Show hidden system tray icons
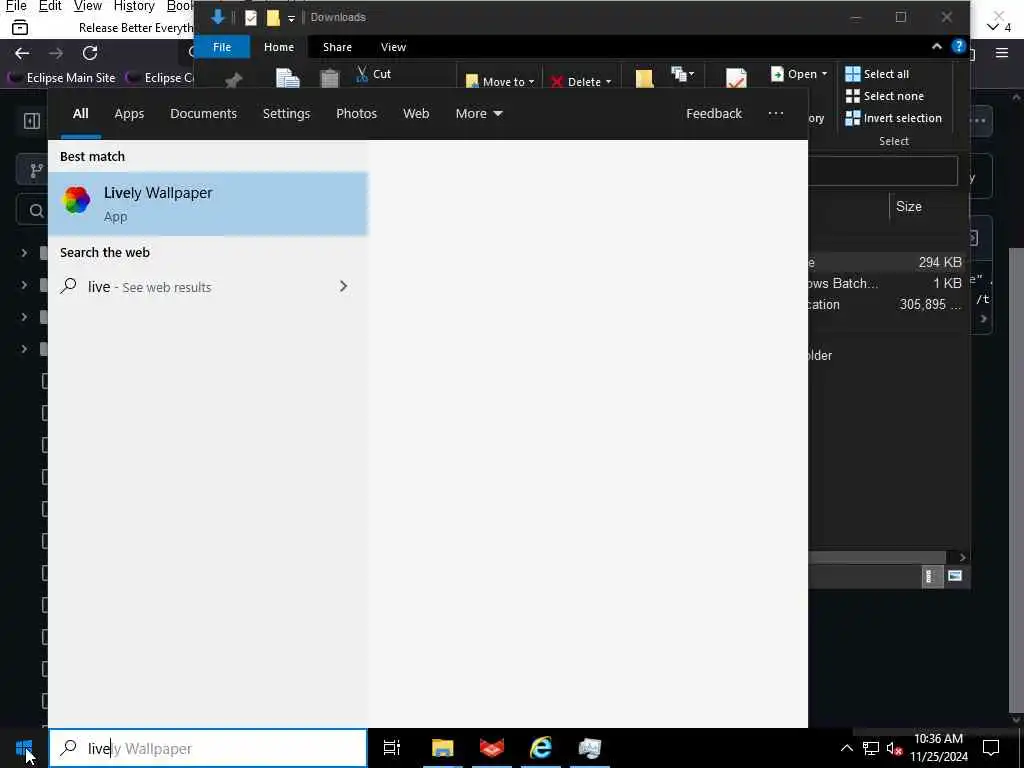Screen dimensions: 1024x768 click(846, 748)
